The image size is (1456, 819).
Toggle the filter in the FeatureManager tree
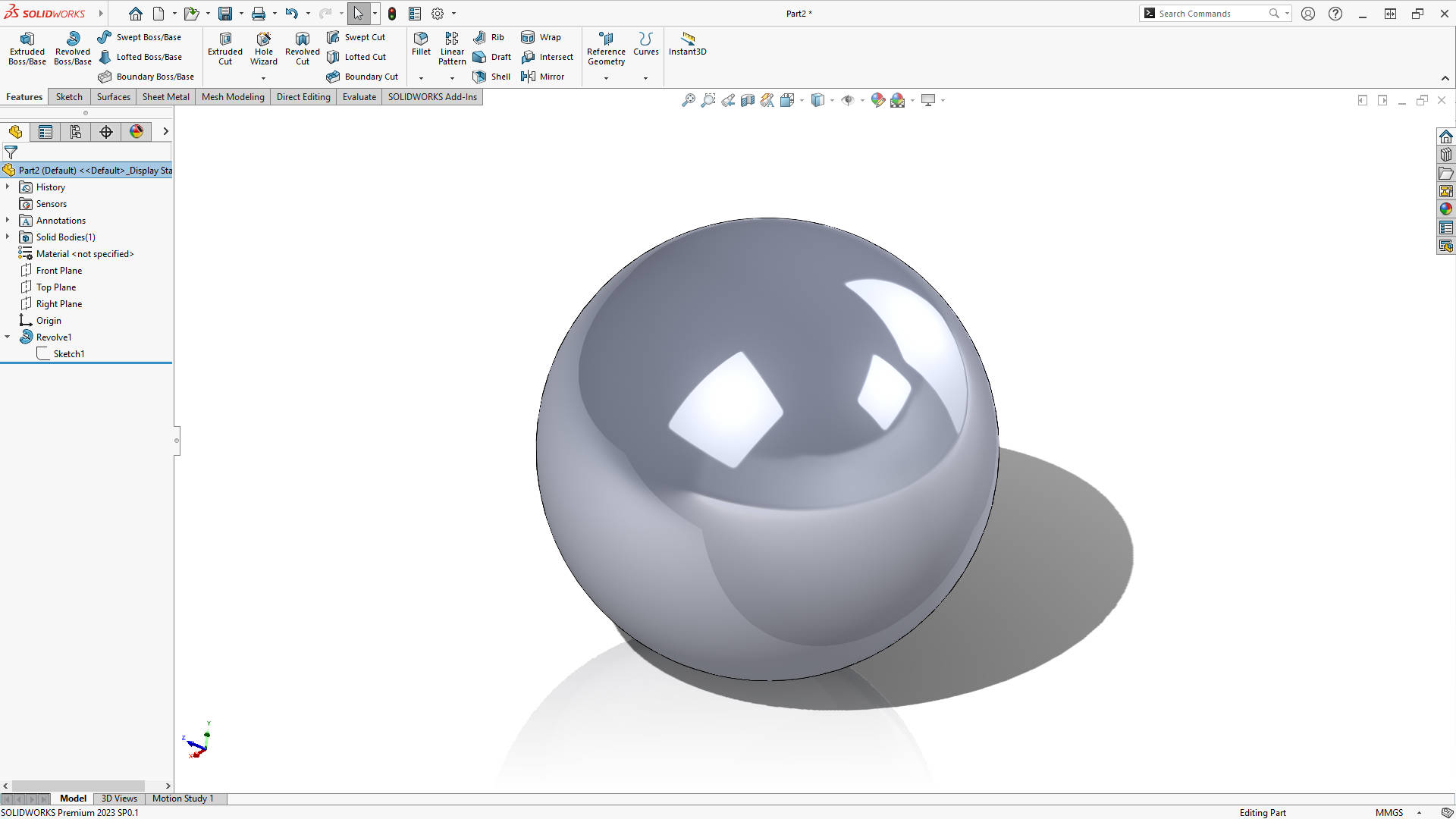tap(11, 152)
